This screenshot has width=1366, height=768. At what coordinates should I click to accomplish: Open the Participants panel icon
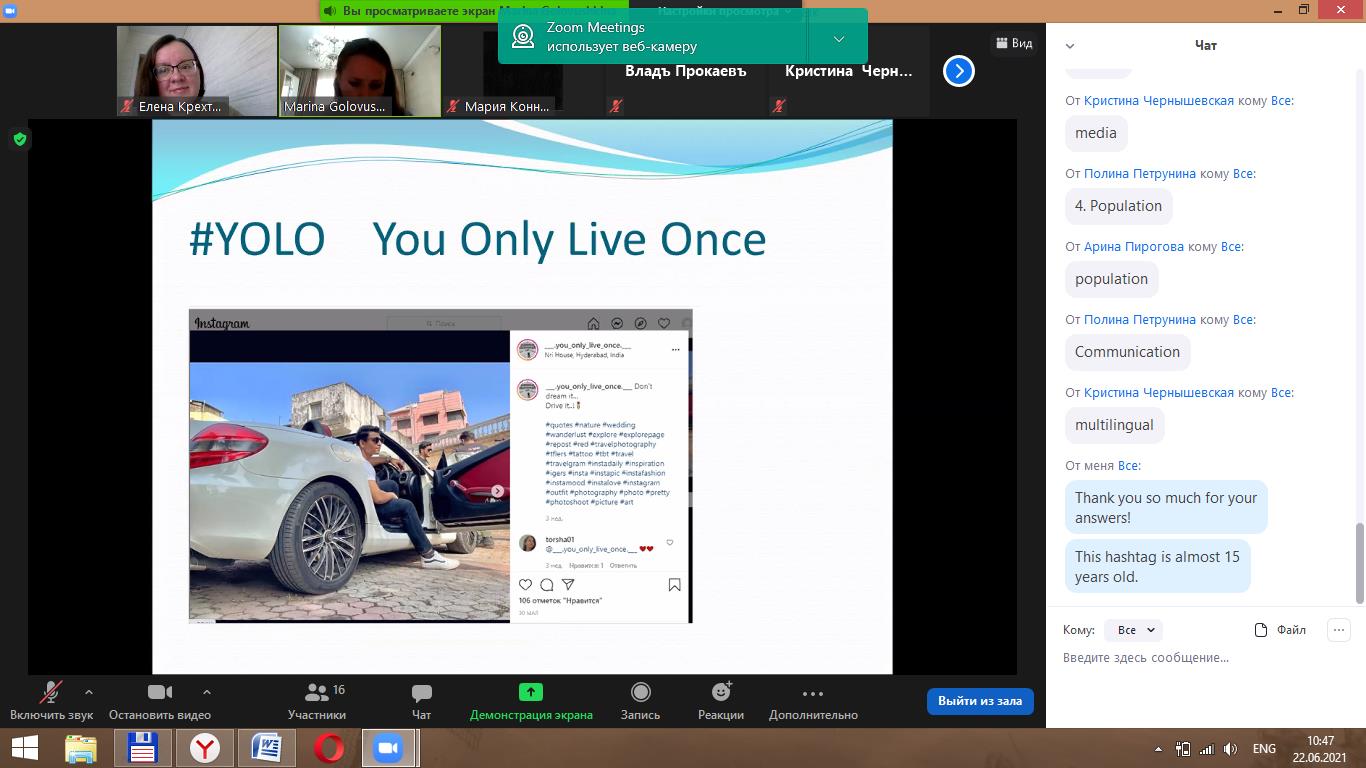coord(317,693)
